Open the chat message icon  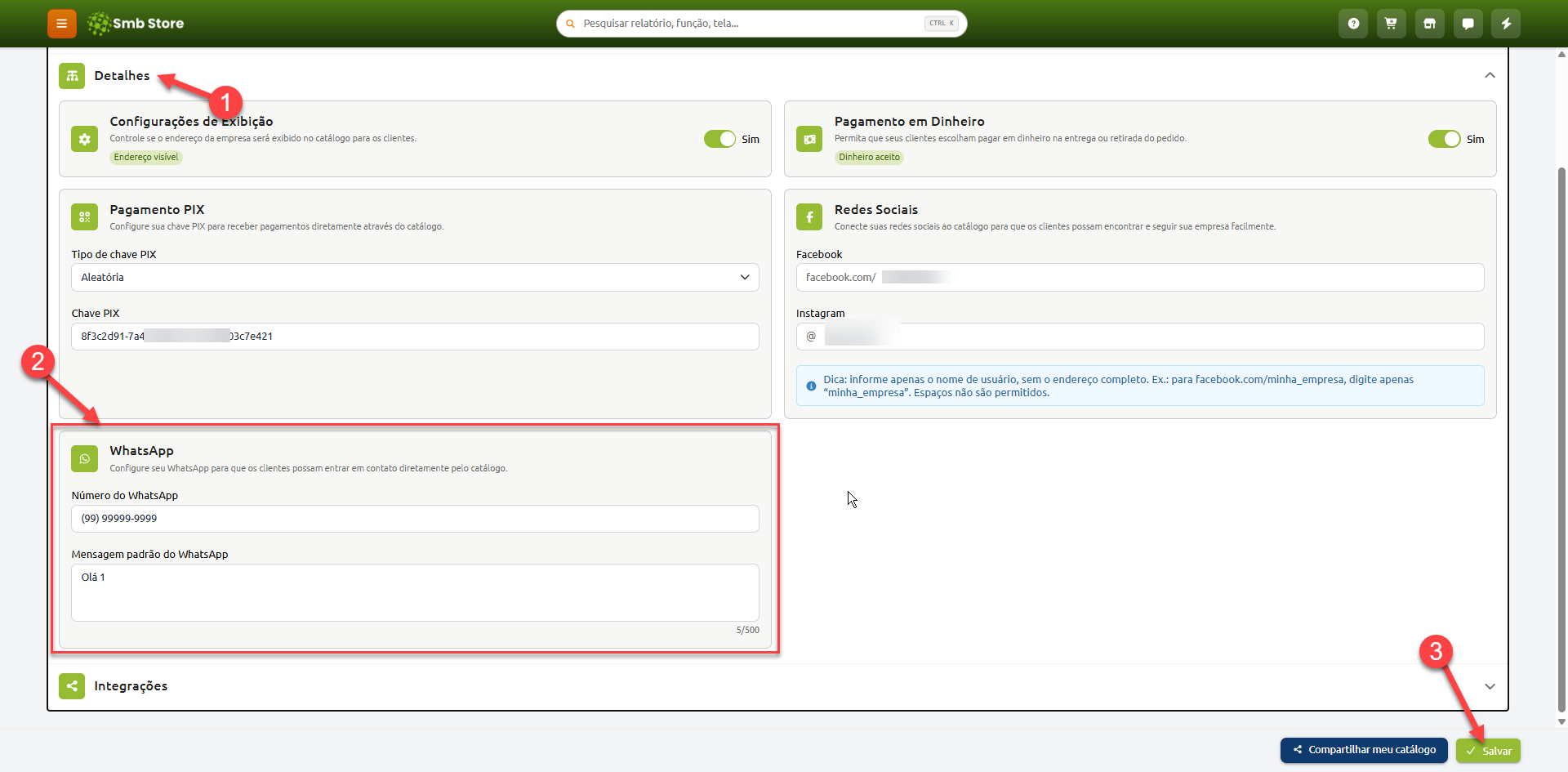[x=1468, y=24]
